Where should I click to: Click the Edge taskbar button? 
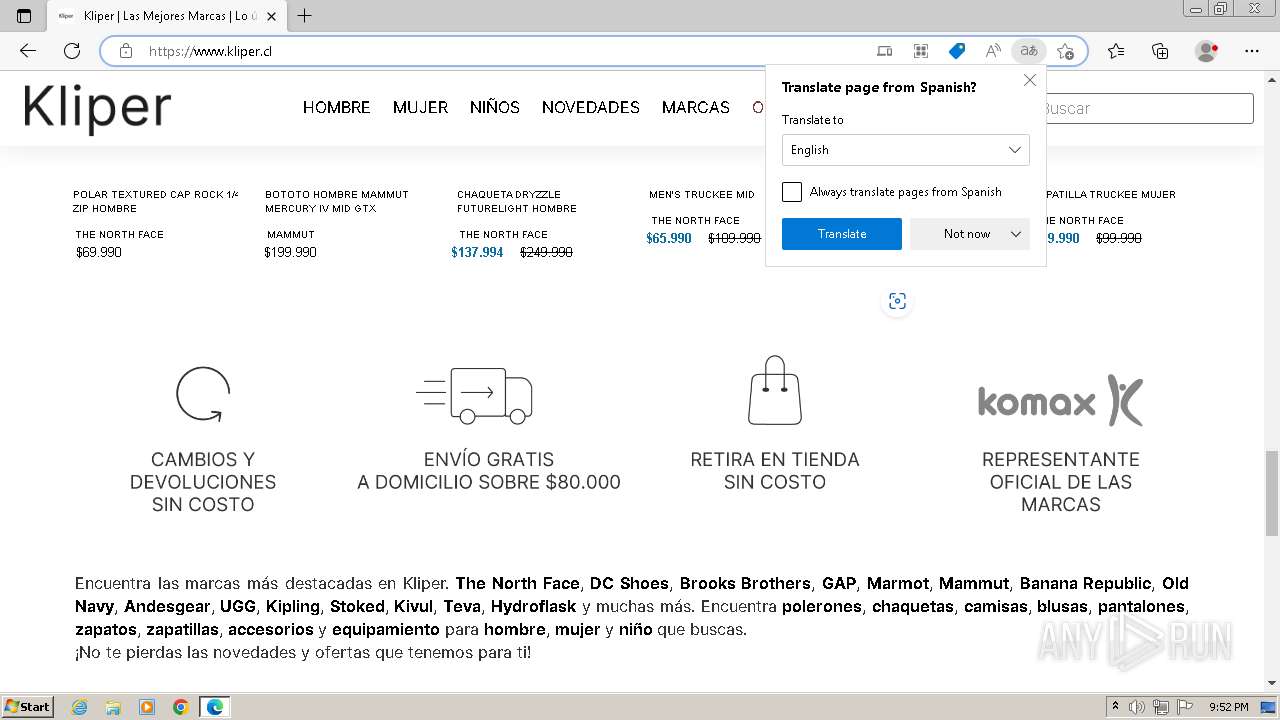pos(215,707)
